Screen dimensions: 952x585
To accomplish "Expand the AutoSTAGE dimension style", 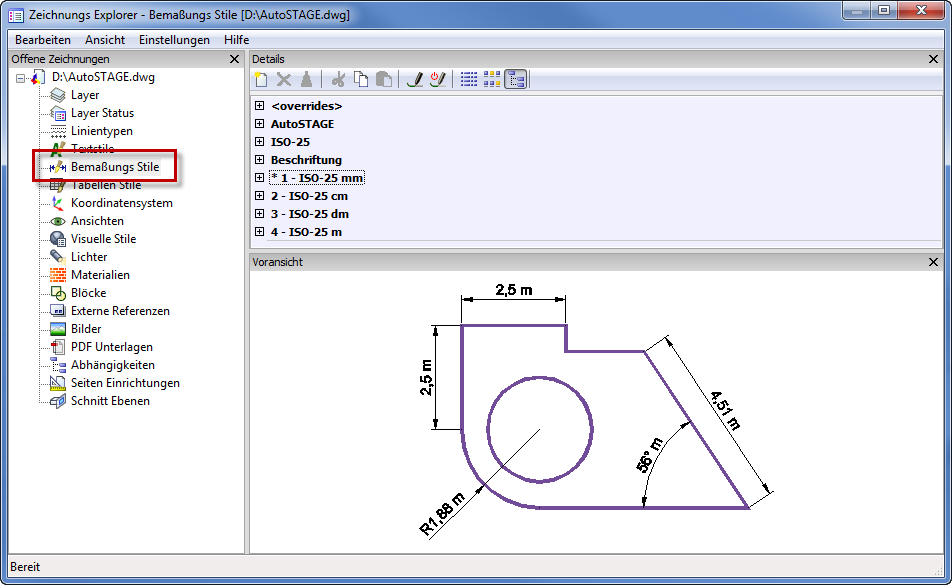I will tap(260, 124).
